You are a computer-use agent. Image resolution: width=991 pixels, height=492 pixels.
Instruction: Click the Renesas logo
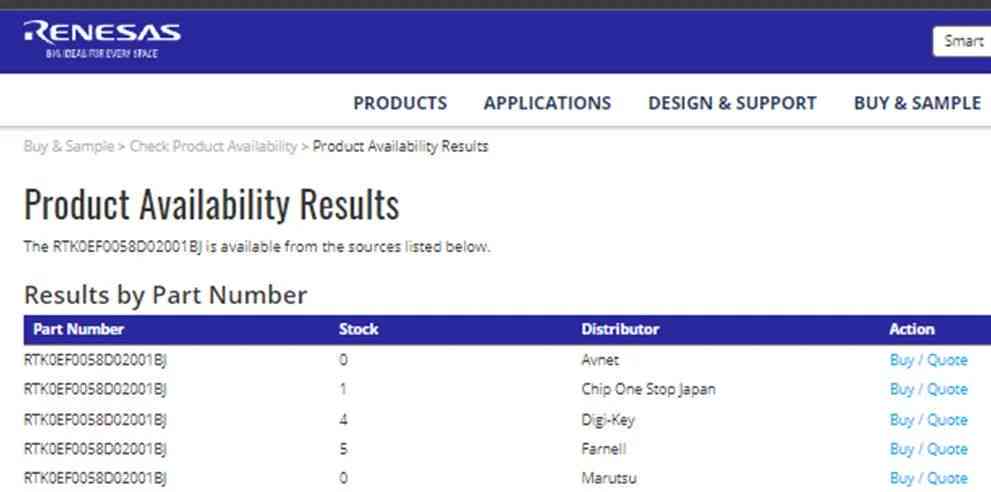coord(102,39)
